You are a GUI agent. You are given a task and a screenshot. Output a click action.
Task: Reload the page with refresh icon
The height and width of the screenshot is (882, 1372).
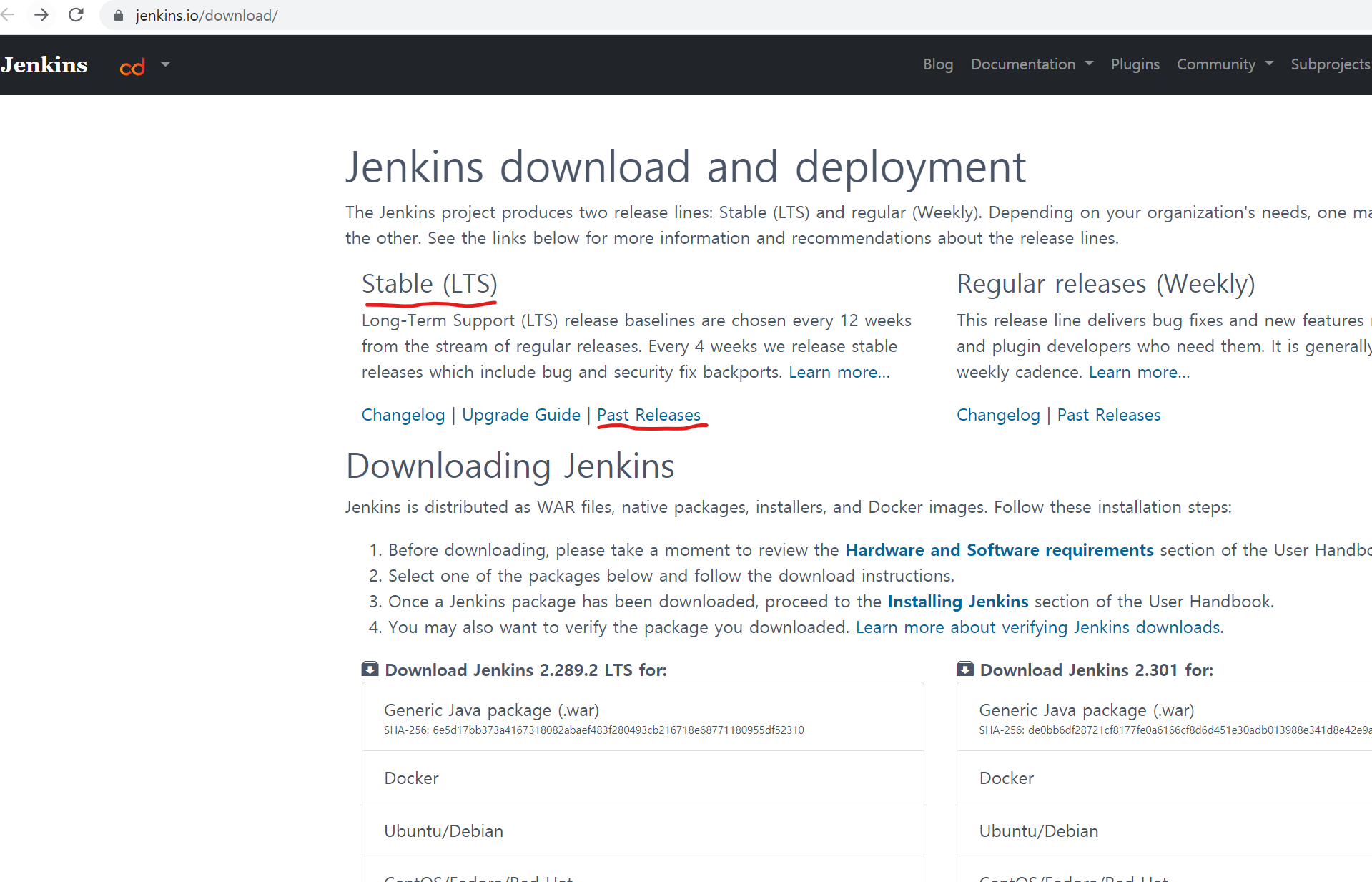[x=76, y=15]
